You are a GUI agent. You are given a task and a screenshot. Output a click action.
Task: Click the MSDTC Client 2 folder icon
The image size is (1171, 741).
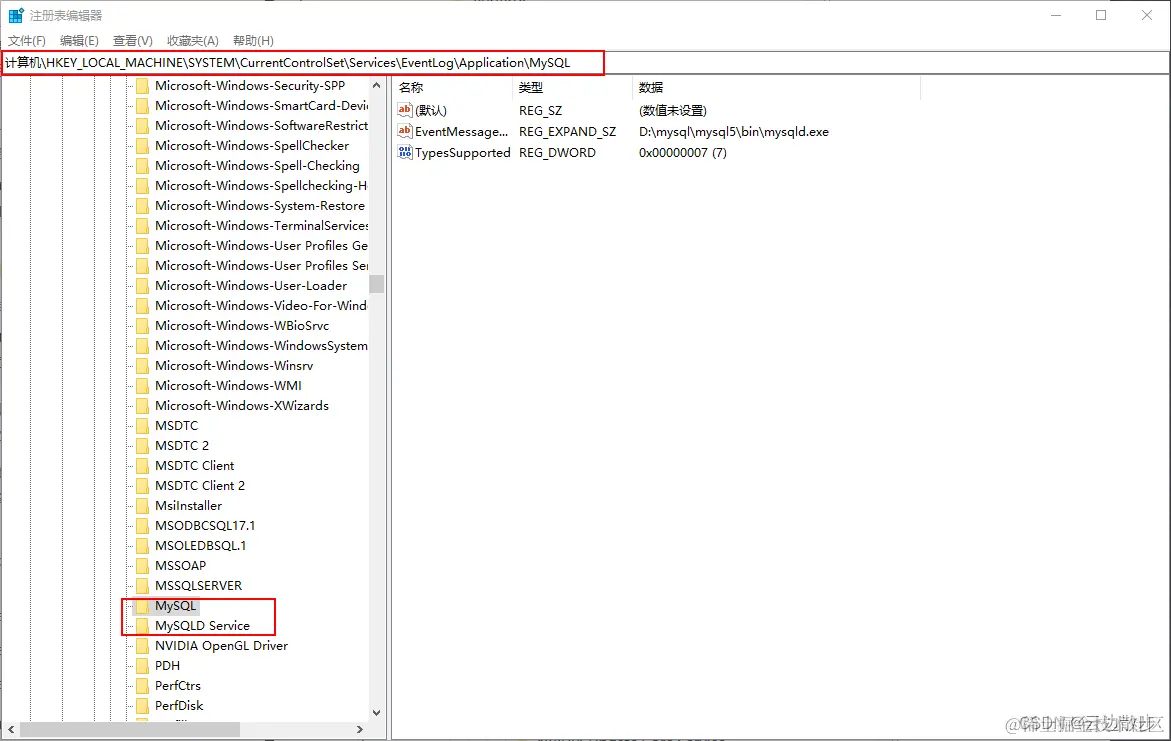(142, 486)
